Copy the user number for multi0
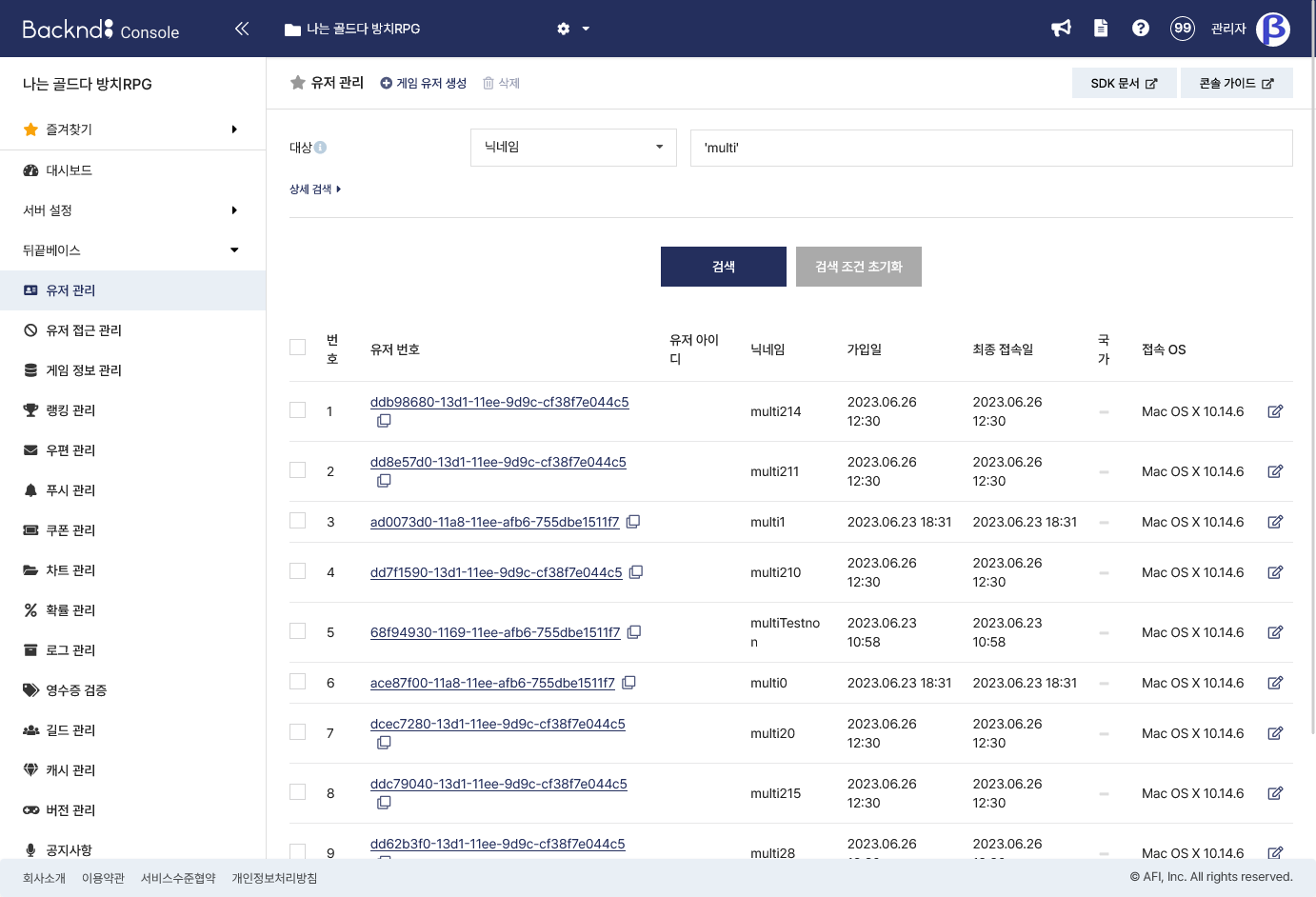The height and width of the screenshot is (897, 1316). 628,683
